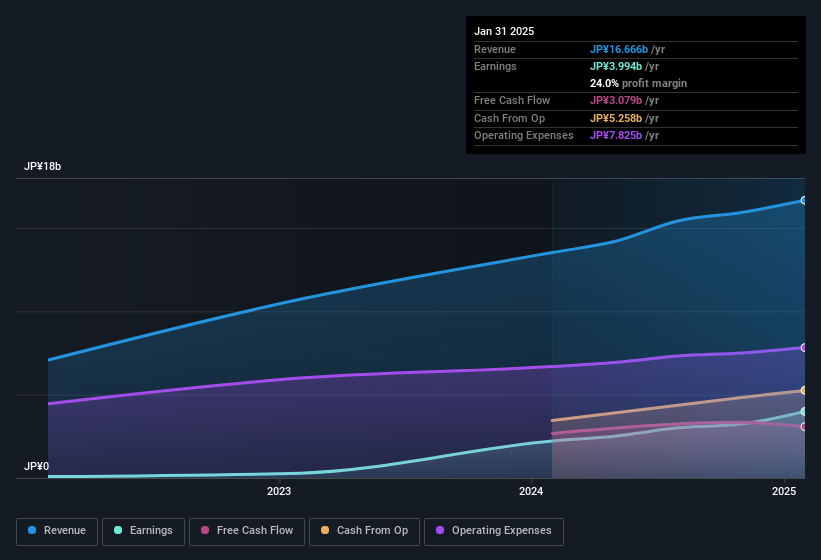
Task: Click the Earnings label in tooltip
Action: tap(495, 66)
